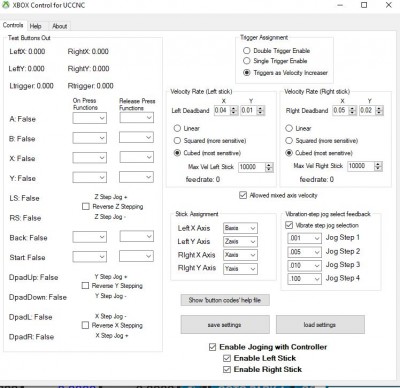Toggle Reverse X Stepping checkbox

[x=85, y=325]
